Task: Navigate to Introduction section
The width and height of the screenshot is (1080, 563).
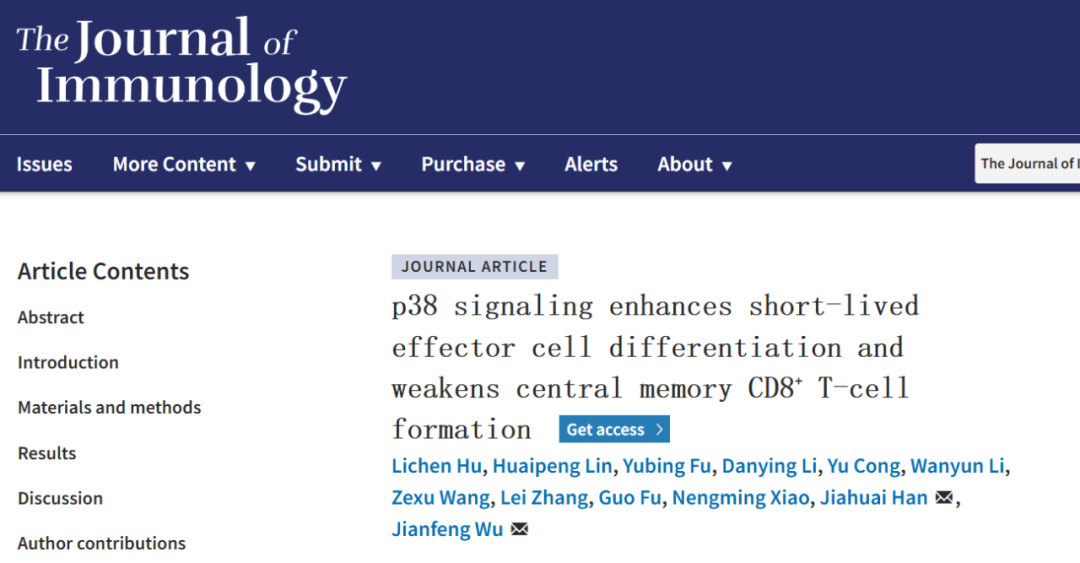Action: point(68,362)
